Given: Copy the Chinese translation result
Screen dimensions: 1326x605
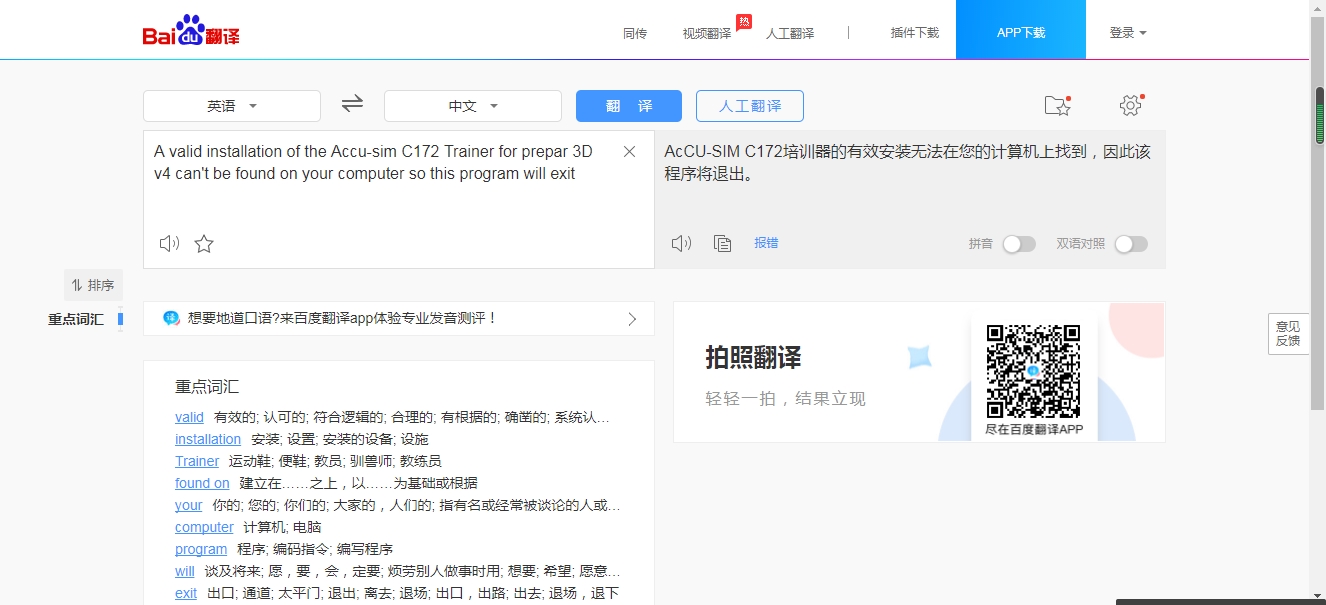Looking at the screenshot, I should (x=722, y=243).
